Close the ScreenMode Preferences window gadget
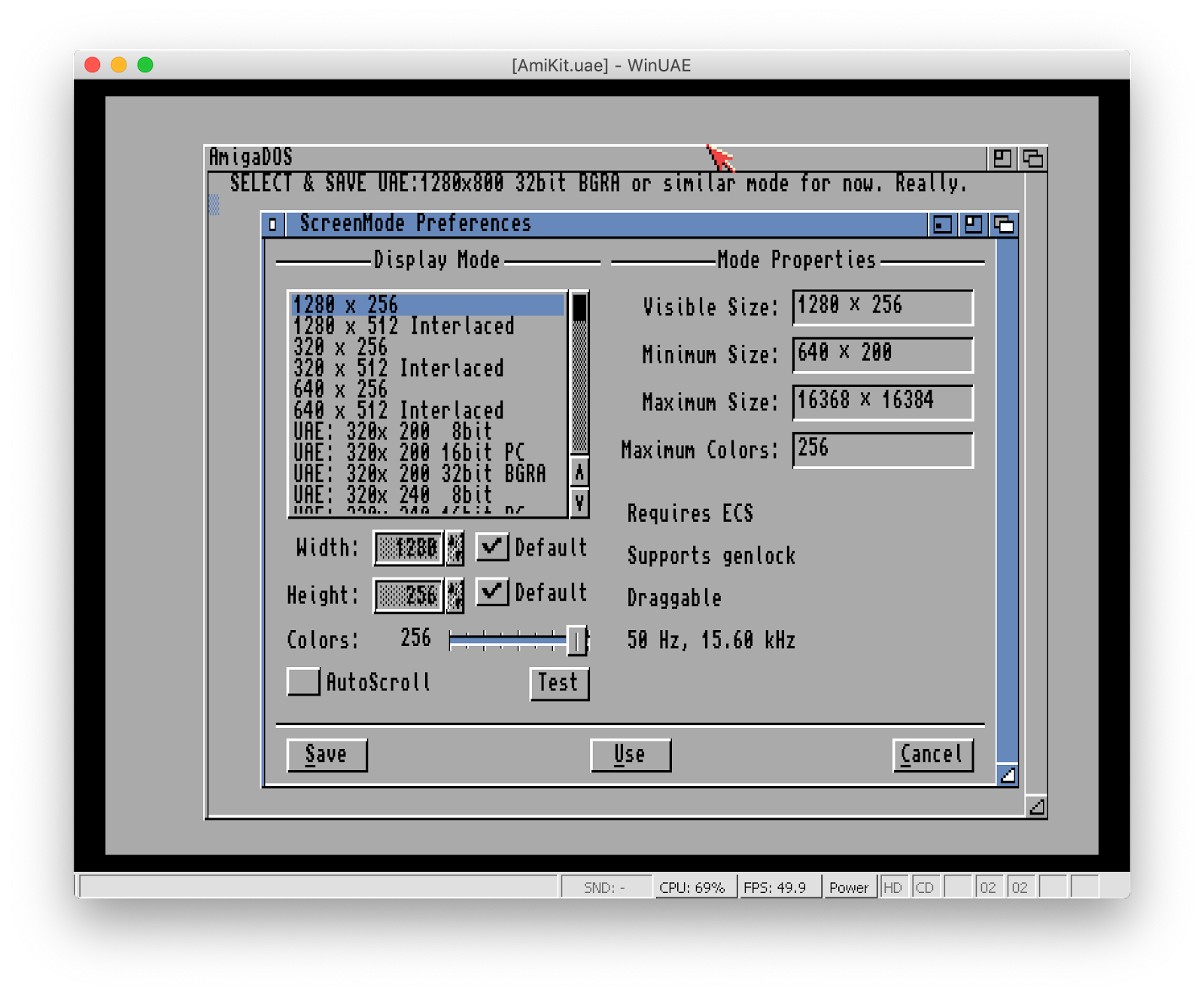Screen dimensions: 1204x996 click(x=273, y=224)
